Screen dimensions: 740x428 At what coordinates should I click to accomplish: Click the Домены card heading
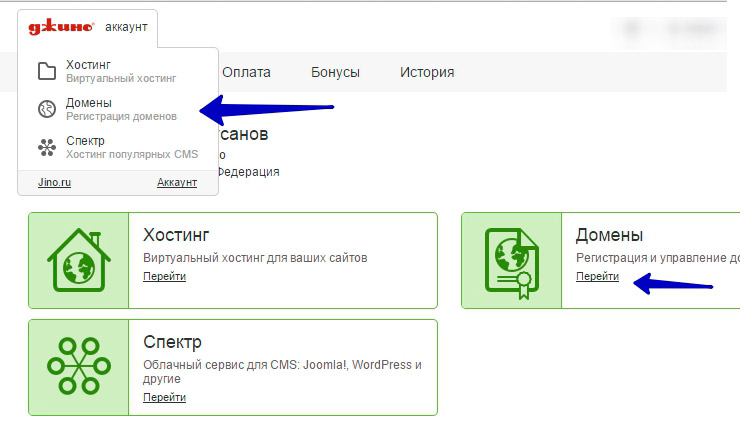(x=609, y=235)
